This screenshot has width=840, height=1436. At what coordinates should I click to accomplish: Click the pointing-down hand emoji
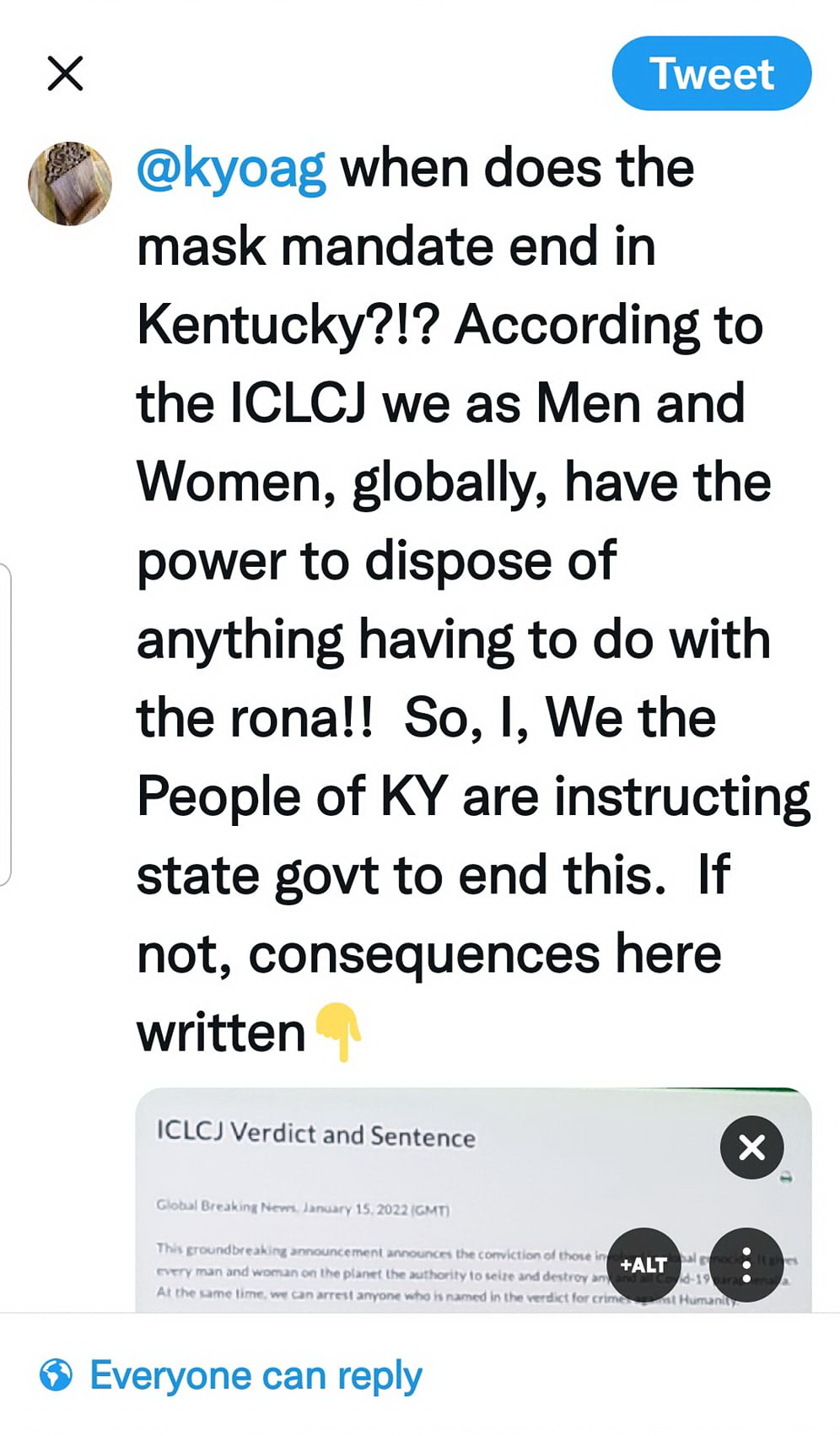[x=338, y=1032]
